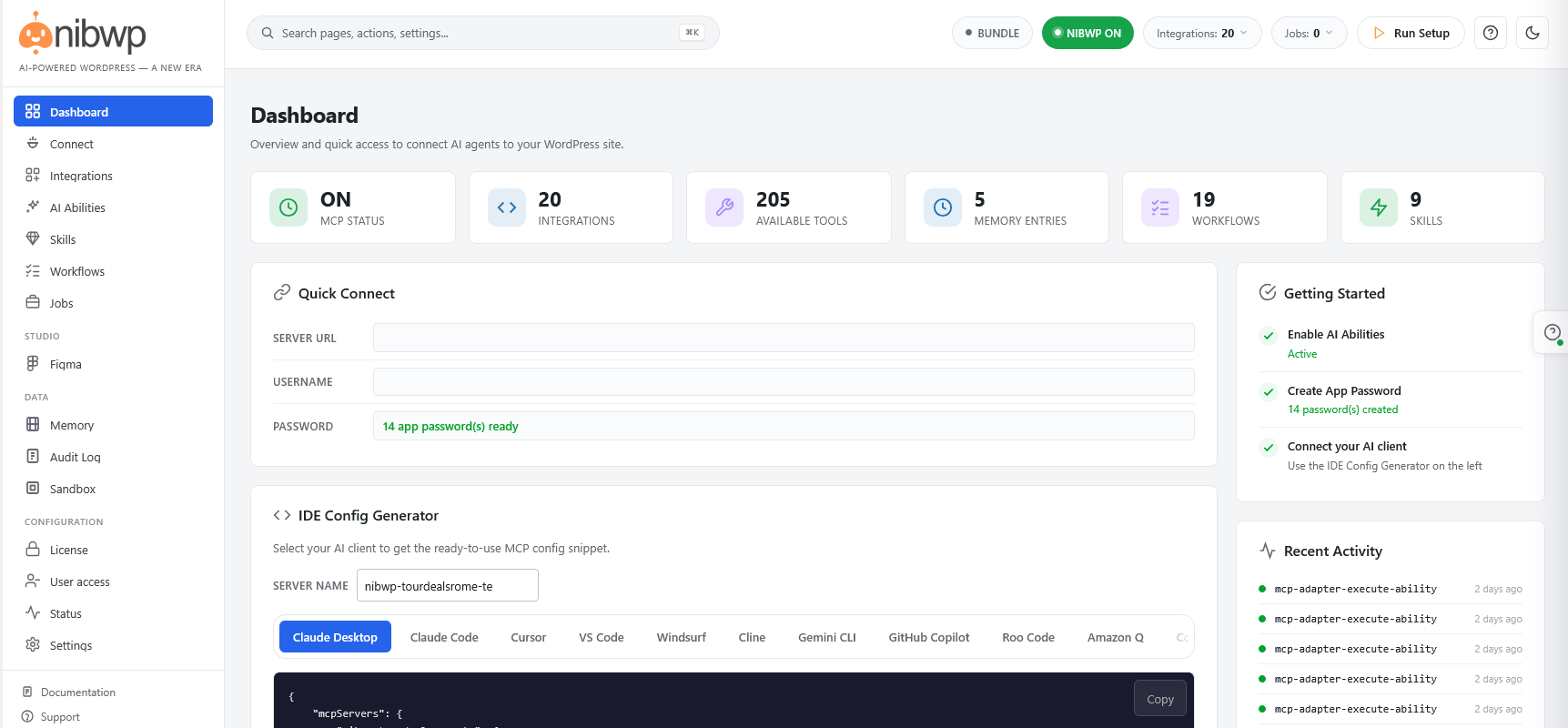Select the Claude Code tab
This screenshot has height=728, width=1568.
pyautogui.click(x=444, y=637)
